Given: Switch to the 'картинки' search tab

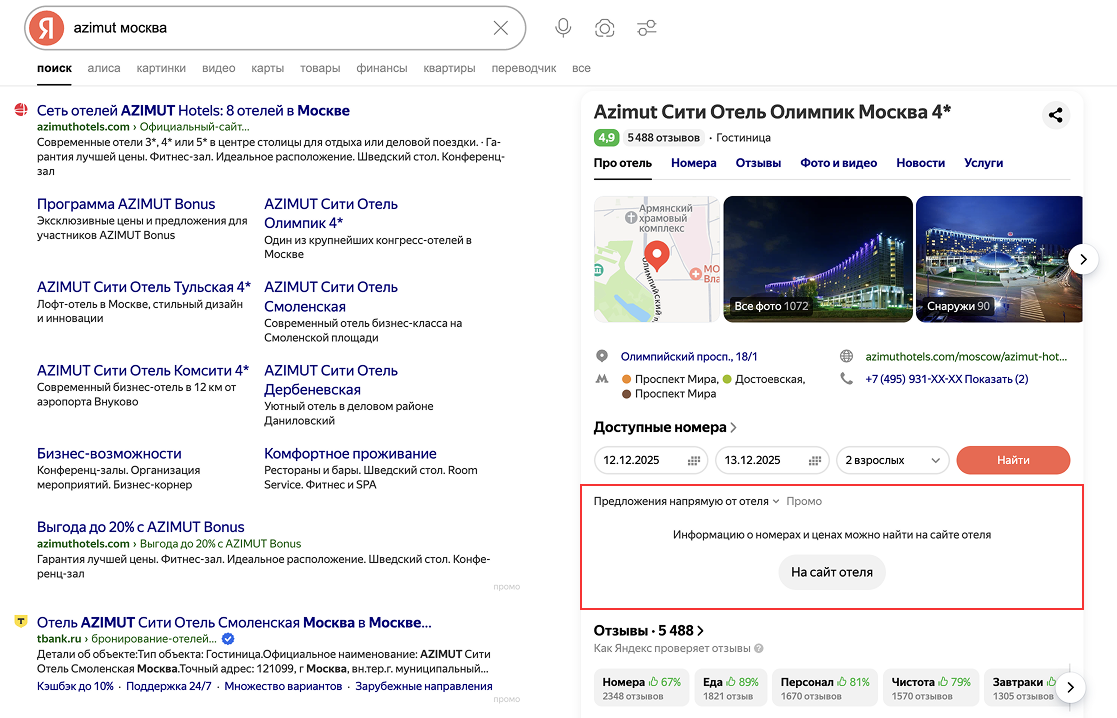Looking at the screenshot, I should (x=161, y=68).
